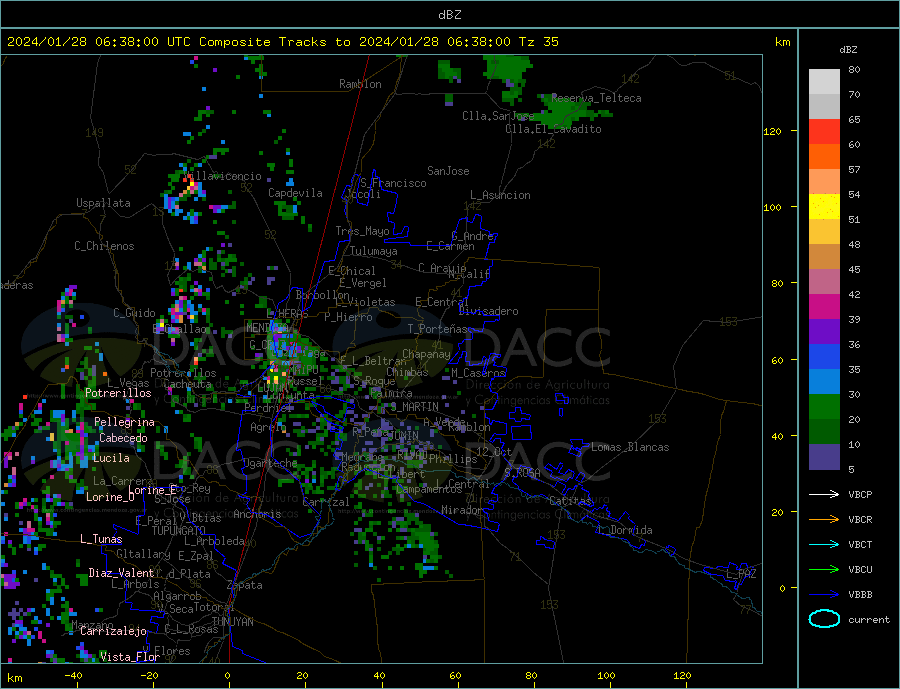Click the Clla.El_Cavadito map label
Screen dimensions: 900x689
(553, 129)
